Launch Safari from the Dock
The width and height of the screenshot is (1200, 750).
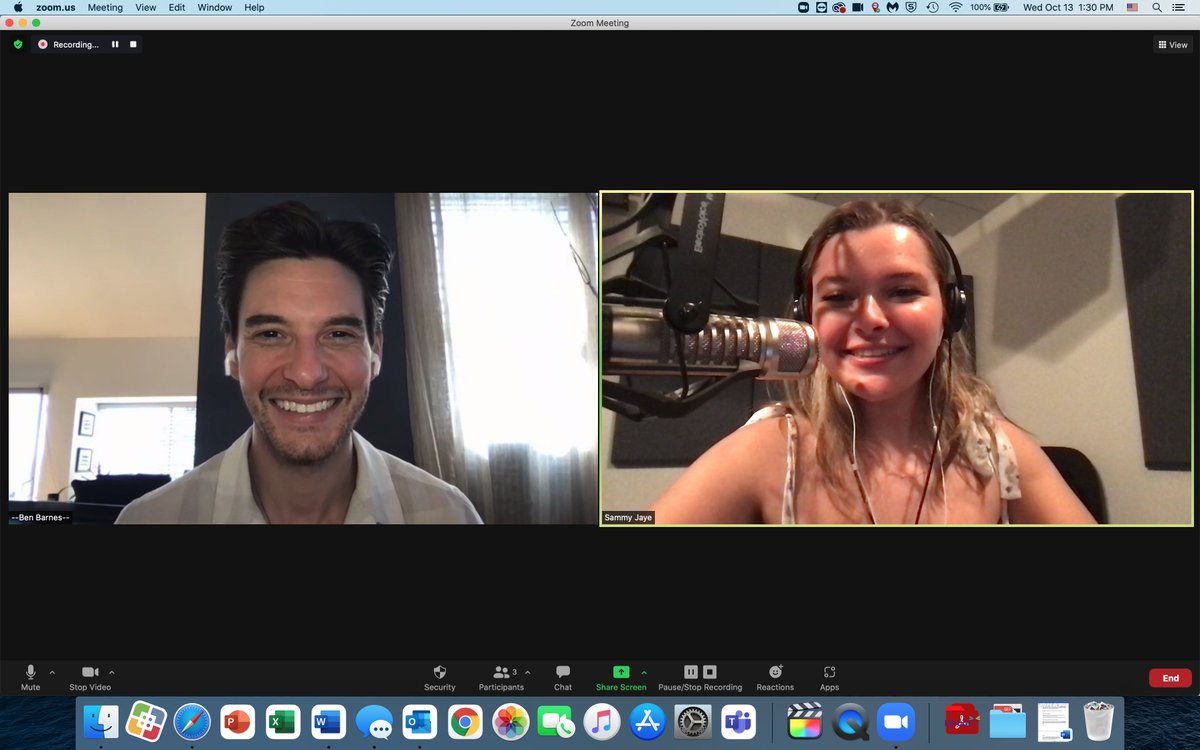click(192, 721)
